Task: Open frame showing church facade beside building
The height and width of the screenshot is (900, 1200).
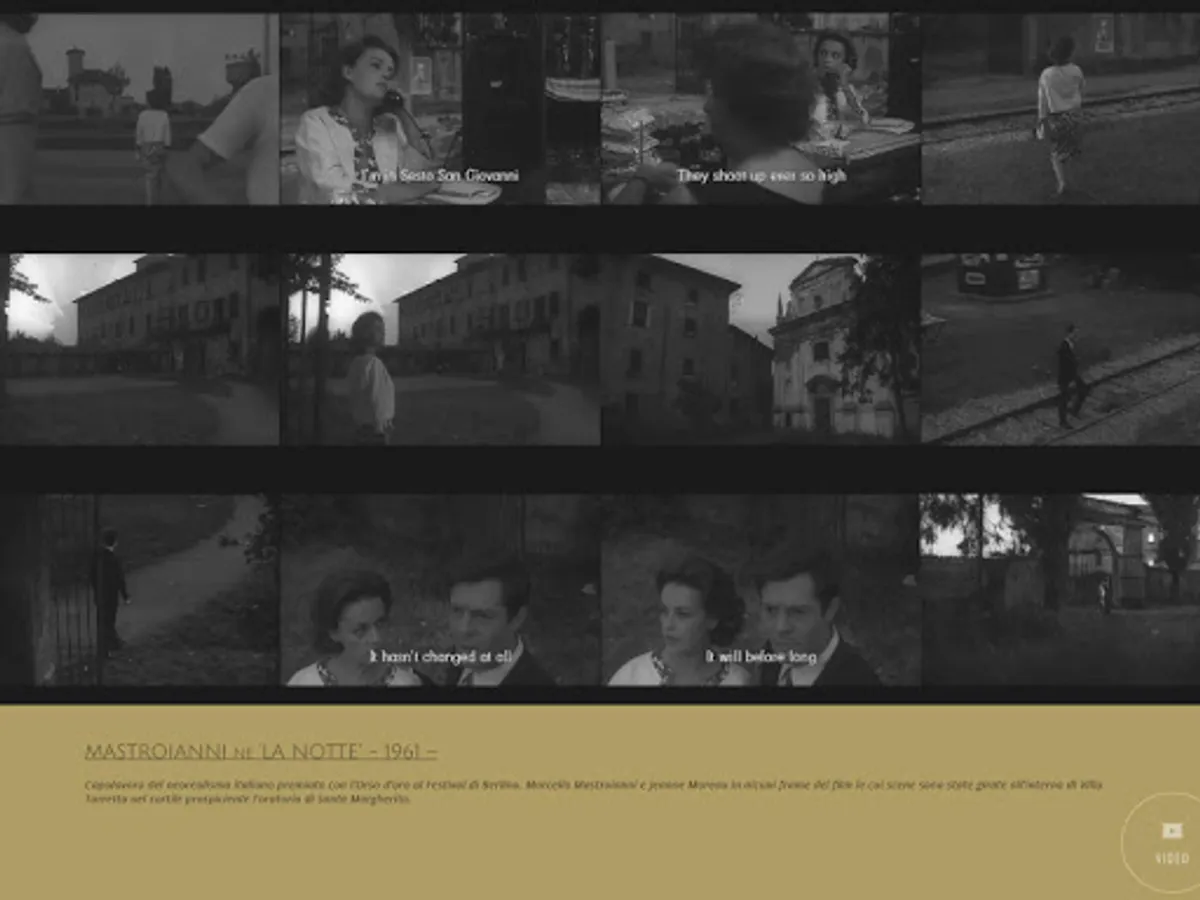Action: click(x=760, y=349)
